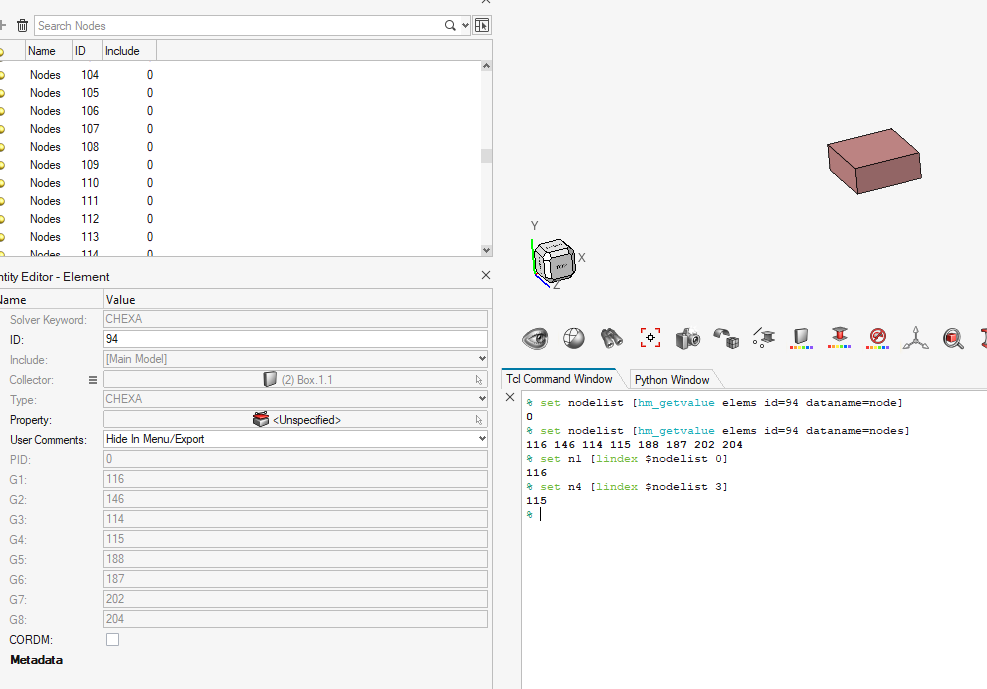This screenshot has width=987, height=689.
Task: Click the trash delete icon beside search
Action: (x=22, y=26)
